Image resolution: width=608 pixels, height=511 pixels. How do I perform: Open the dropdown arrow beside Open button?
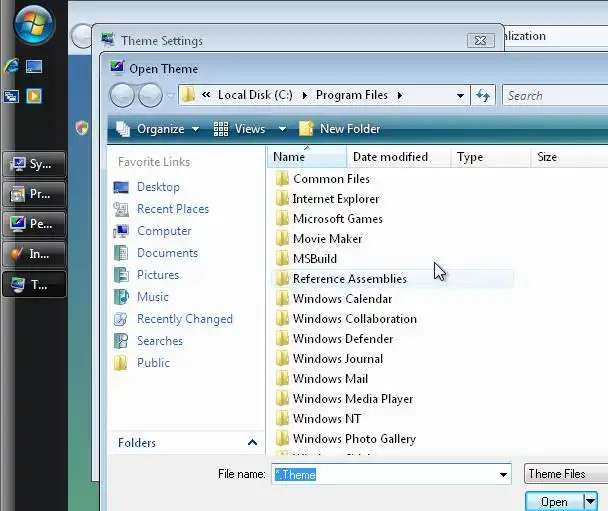click(590, 502)
